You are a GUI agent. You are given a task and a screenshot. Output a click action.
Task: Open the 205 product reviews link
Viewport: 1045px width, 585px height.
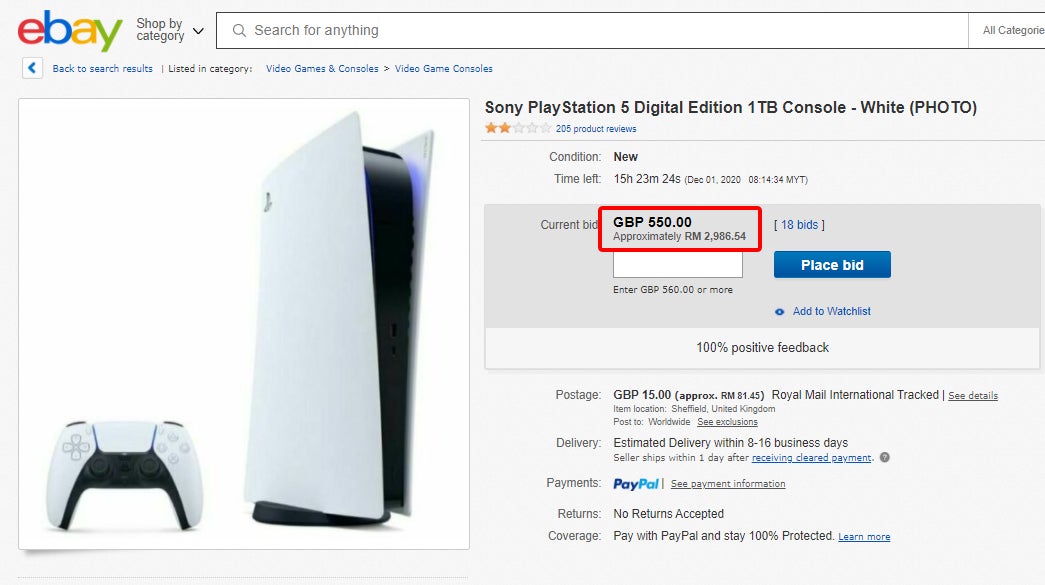point(596,129)
